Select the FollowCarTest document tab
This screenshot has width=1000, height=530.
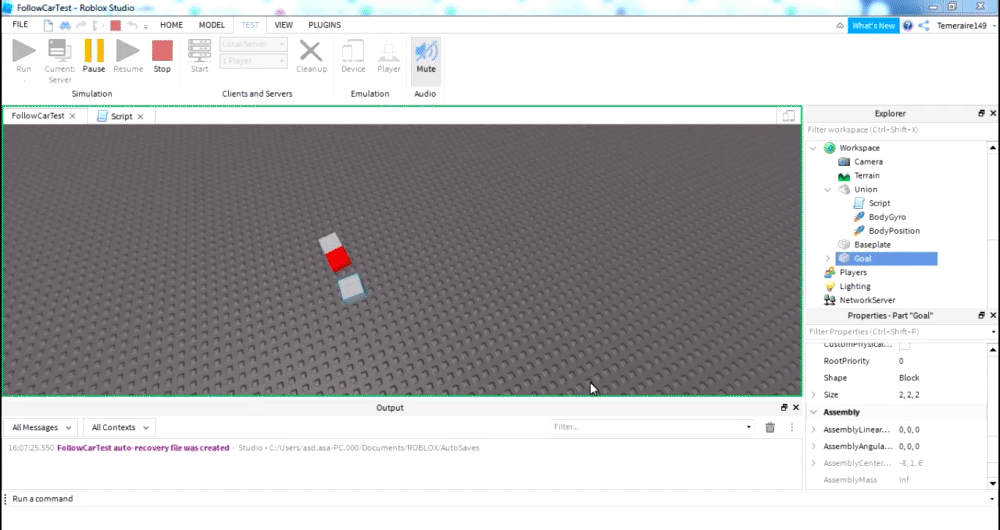coord(38,116)
